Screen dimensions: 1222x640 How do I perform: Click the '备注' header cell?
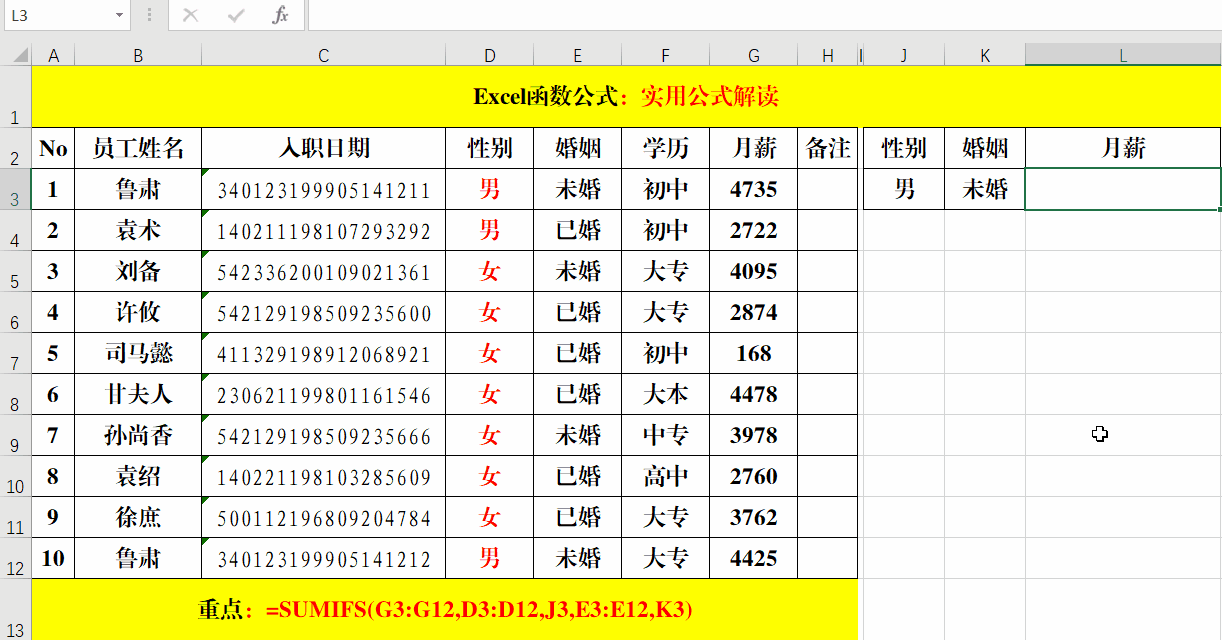[828, 148]
